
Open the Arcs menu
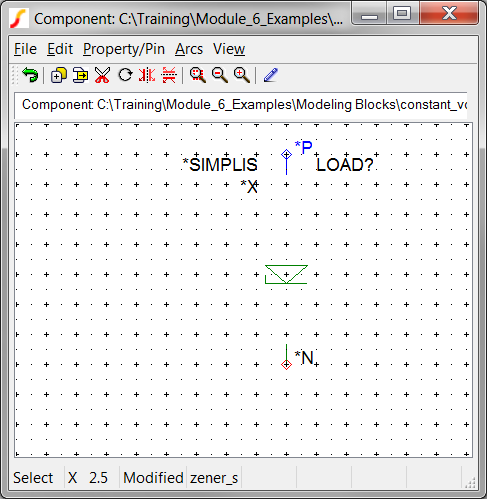(x=189, y=49)
